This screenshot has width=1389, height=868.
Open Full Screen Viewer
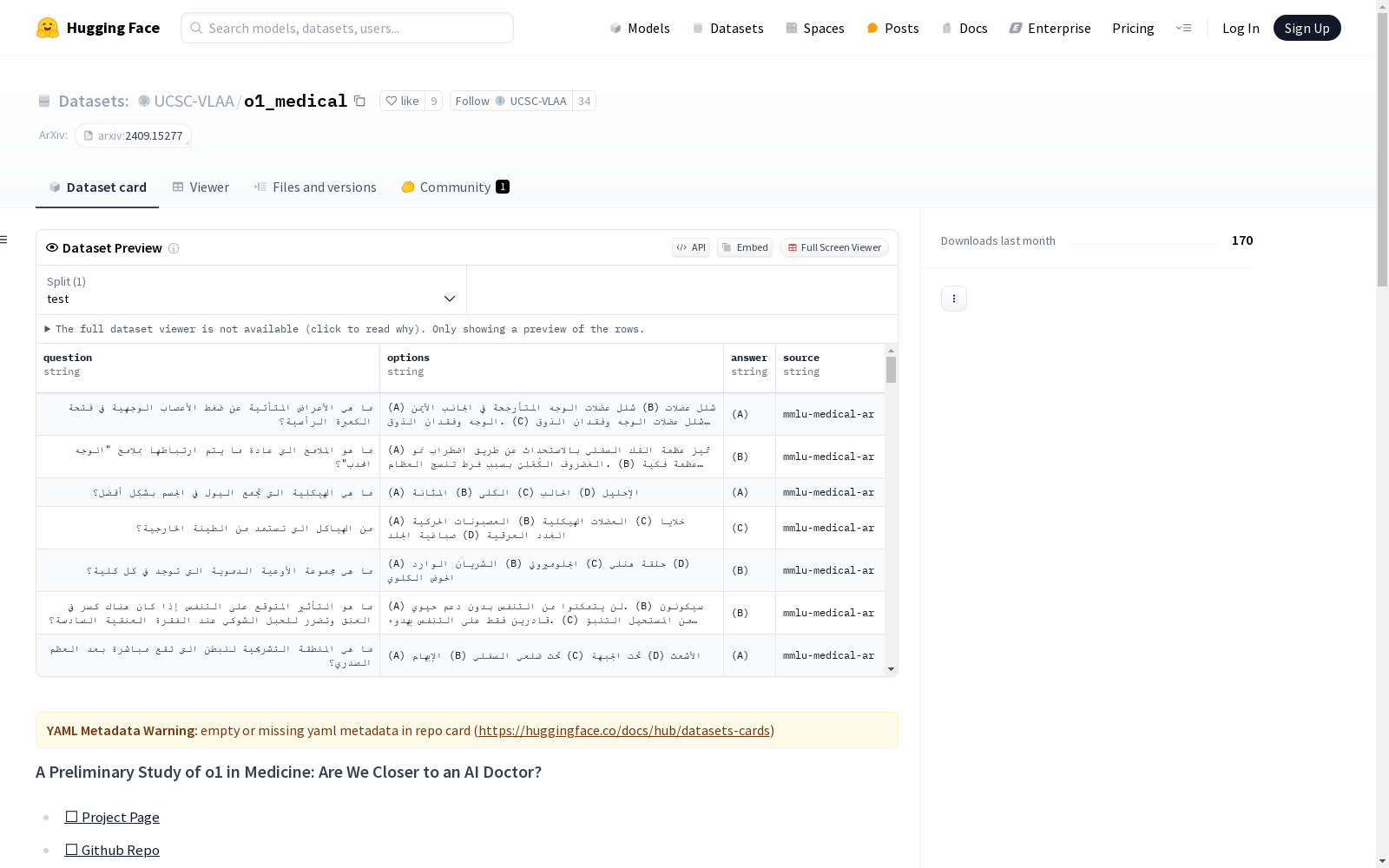pyautogui.click(x=834, y=247)
